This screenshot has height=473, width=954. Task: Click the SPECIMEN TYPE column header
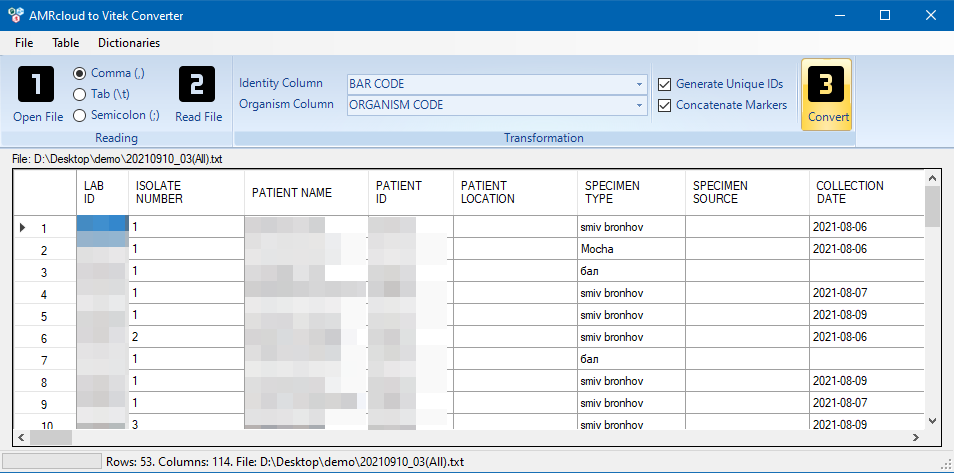click(632, 192)
